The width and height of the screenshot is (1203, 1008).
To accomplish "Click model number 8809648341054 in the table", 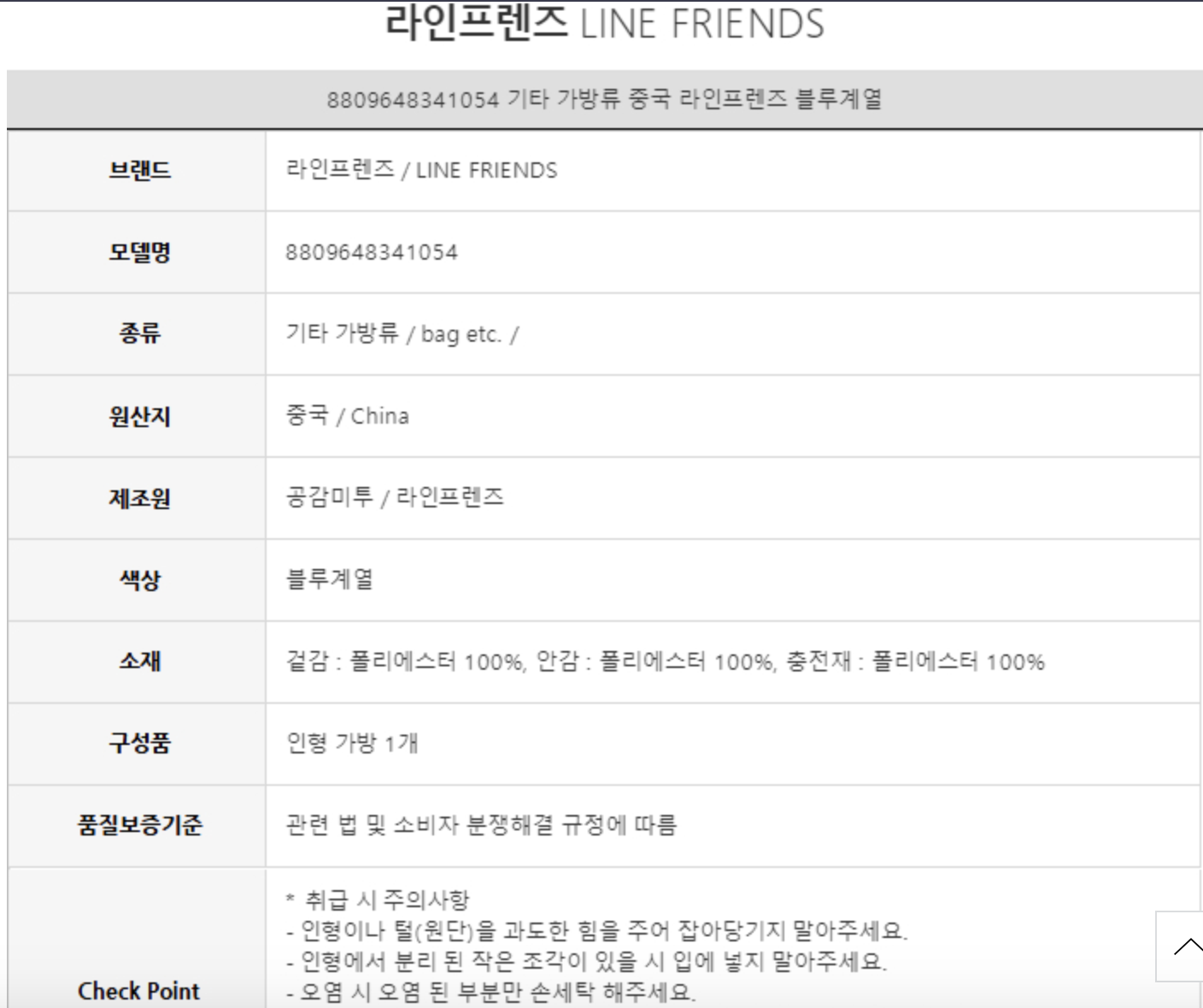I will click(372, 252).
